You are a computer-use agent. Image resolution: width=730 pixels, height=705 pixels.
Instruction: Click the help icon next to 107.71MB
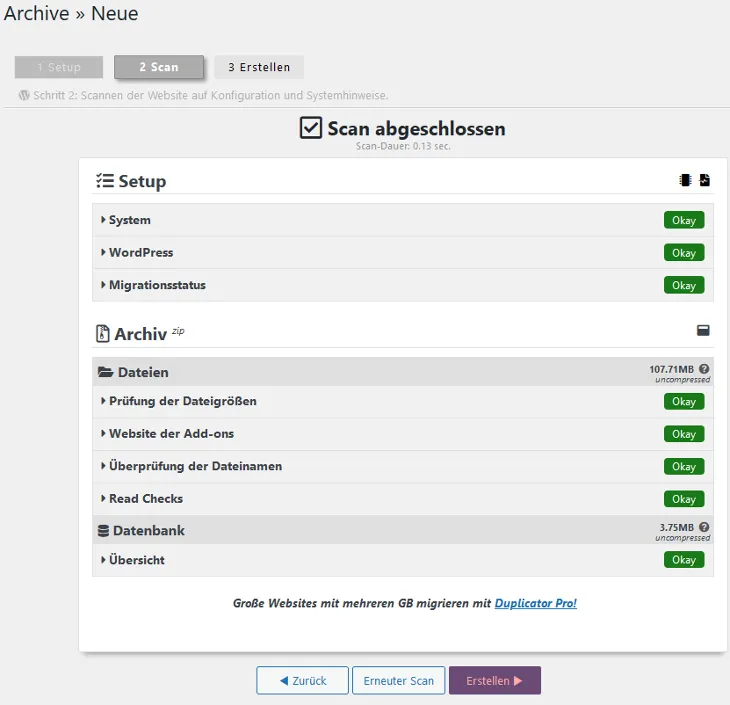tap(704, 369)
